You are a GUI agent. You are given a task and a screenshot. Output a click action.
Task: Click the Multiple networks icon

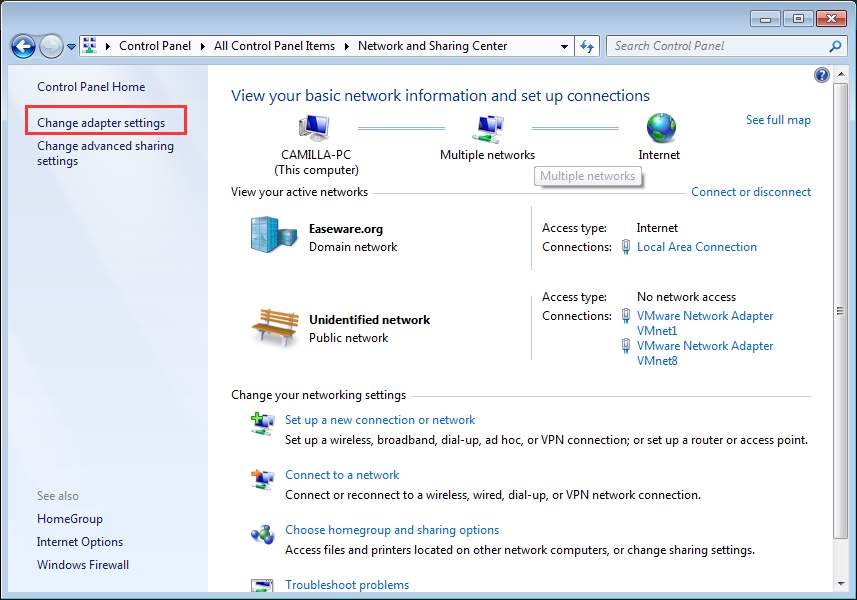[x=487, y=125]
